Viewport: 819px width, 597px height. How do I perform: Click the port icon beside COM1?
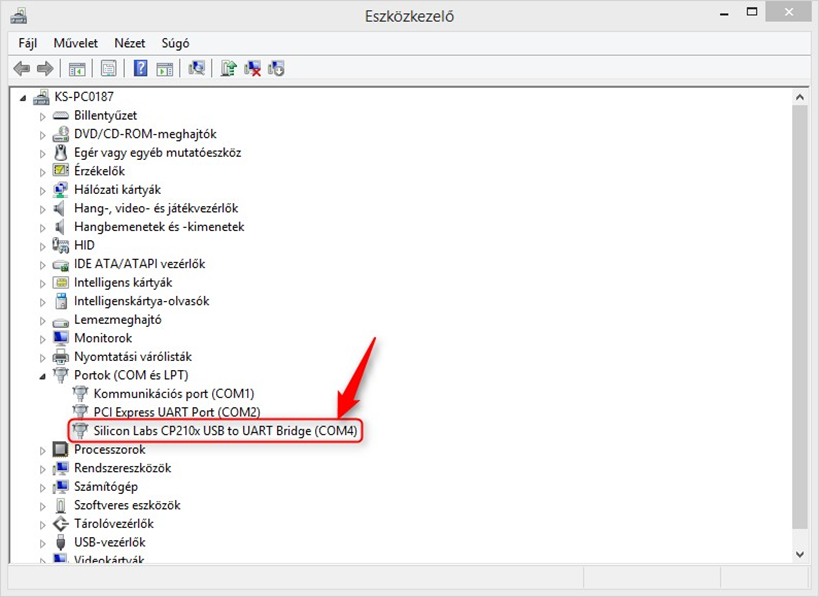pyautogui.click(x=80, y=393)
